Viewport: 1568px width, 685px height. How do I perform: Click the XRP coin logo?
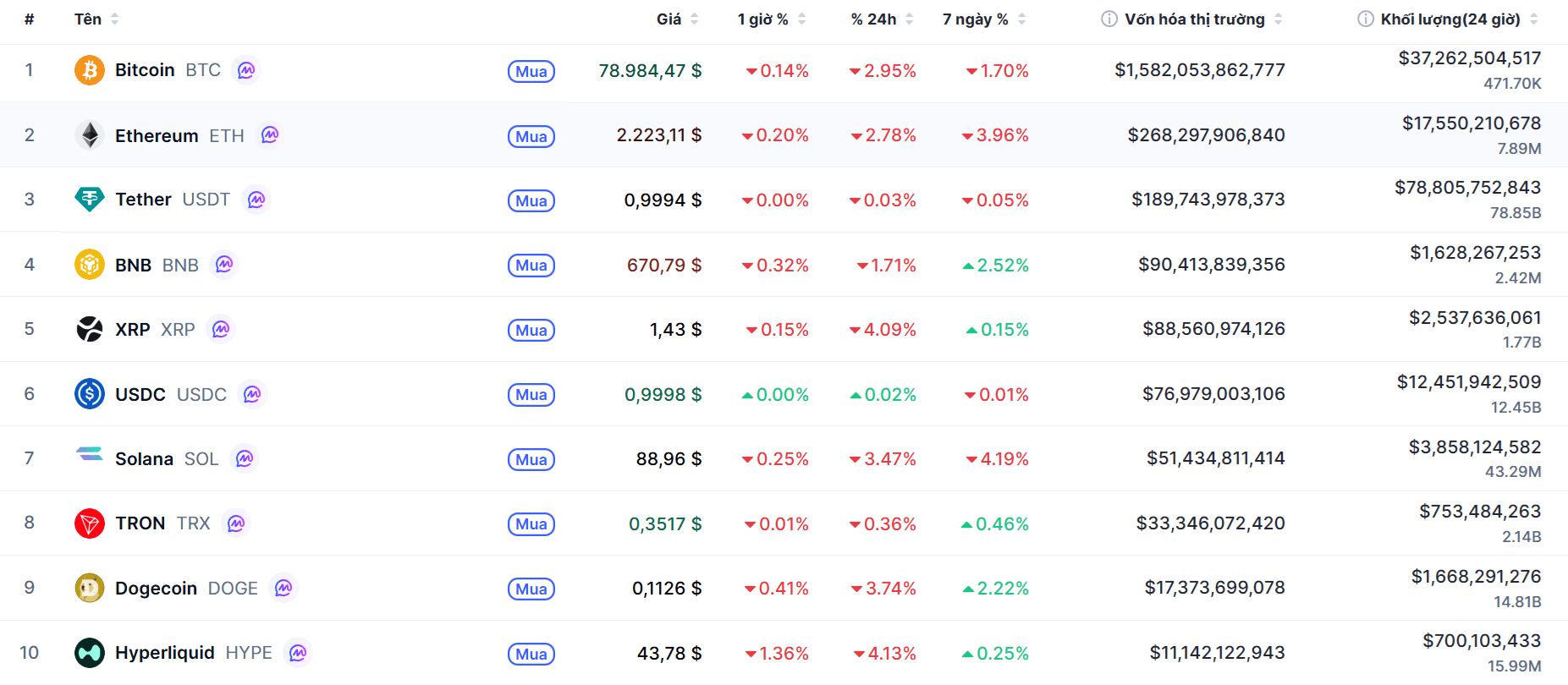(90, 329)
